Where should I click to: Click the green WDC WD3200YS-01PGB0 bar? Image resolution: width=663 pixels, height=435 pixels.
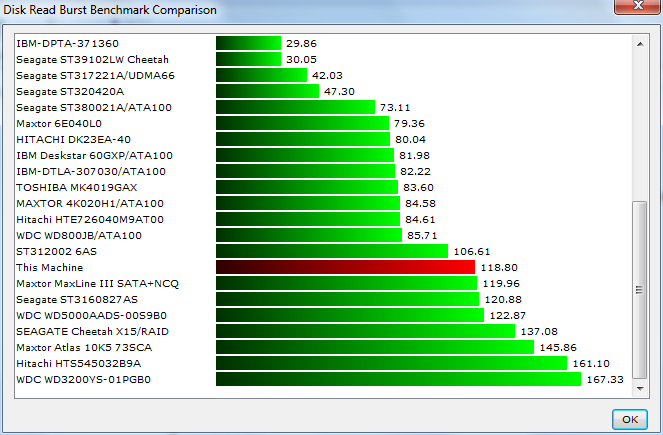[x=398, y=379]
